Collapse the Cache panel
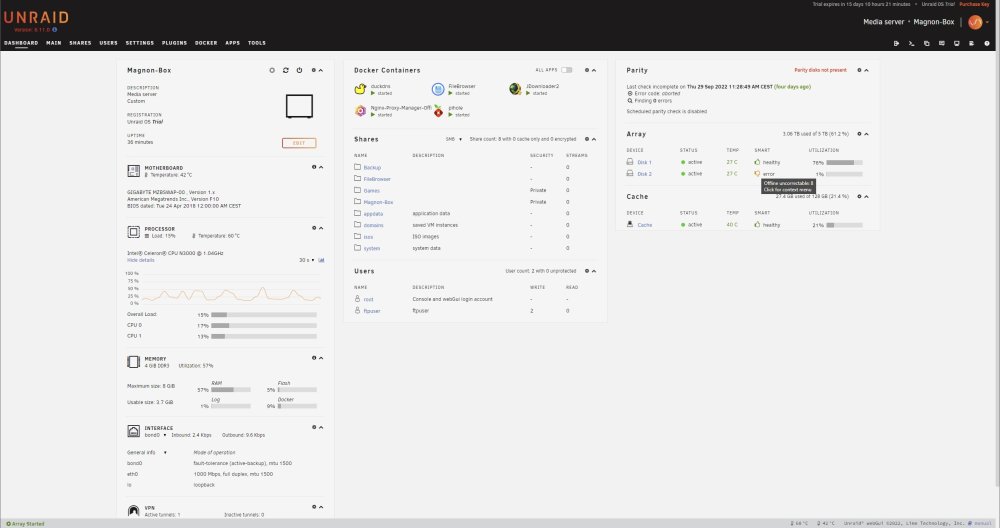The width and height of the screenshot is (1000, 528). click(x=866, y=196)
